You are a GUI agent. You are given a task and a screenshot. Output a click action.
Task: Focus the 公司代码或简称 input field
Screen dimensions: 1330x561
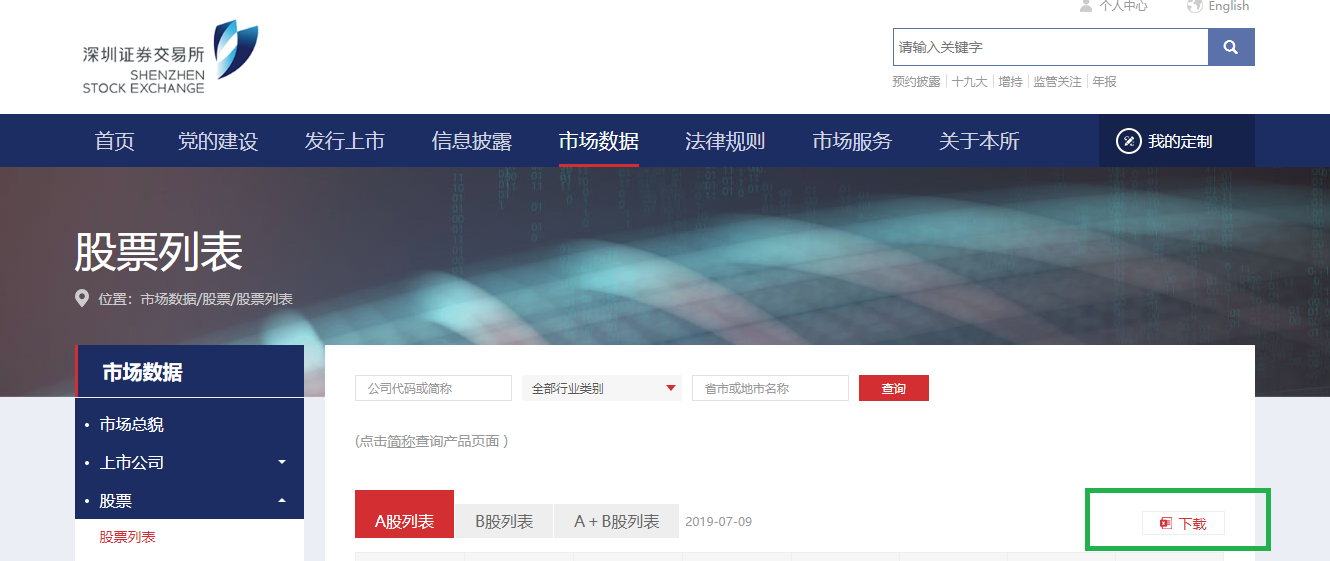[x=433, y=388]
